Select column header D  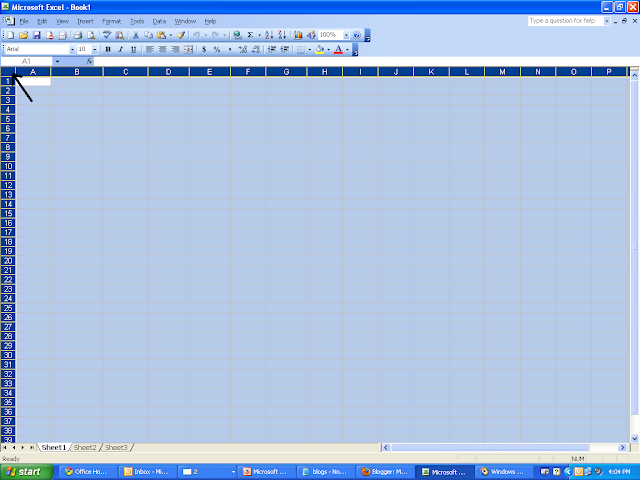pyautogui.click(x=169, y=72)
